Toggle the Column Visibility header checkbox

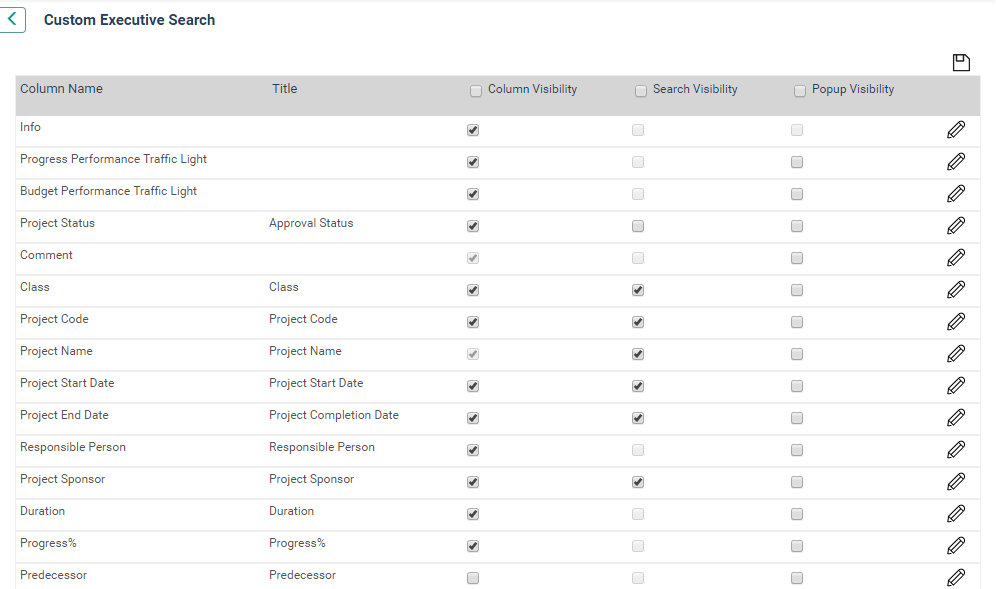[476, 91]
